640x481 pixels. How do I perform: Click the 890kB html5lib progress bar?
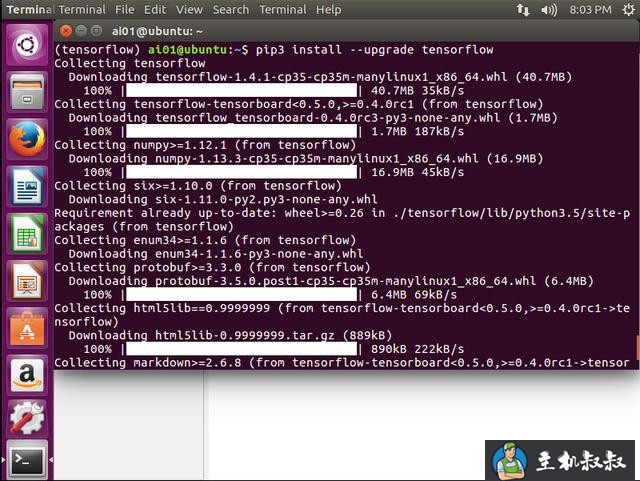click(x=241, y=349)
